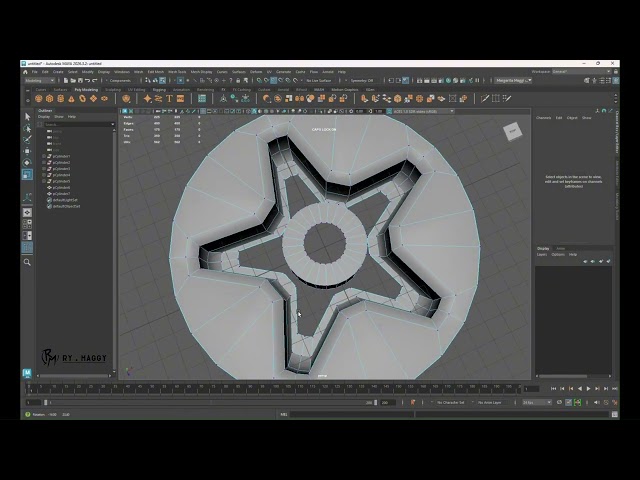This screenshot has height=480, width=640.
Task: Activate the Paint Selection tool
Action: point(27,140)
